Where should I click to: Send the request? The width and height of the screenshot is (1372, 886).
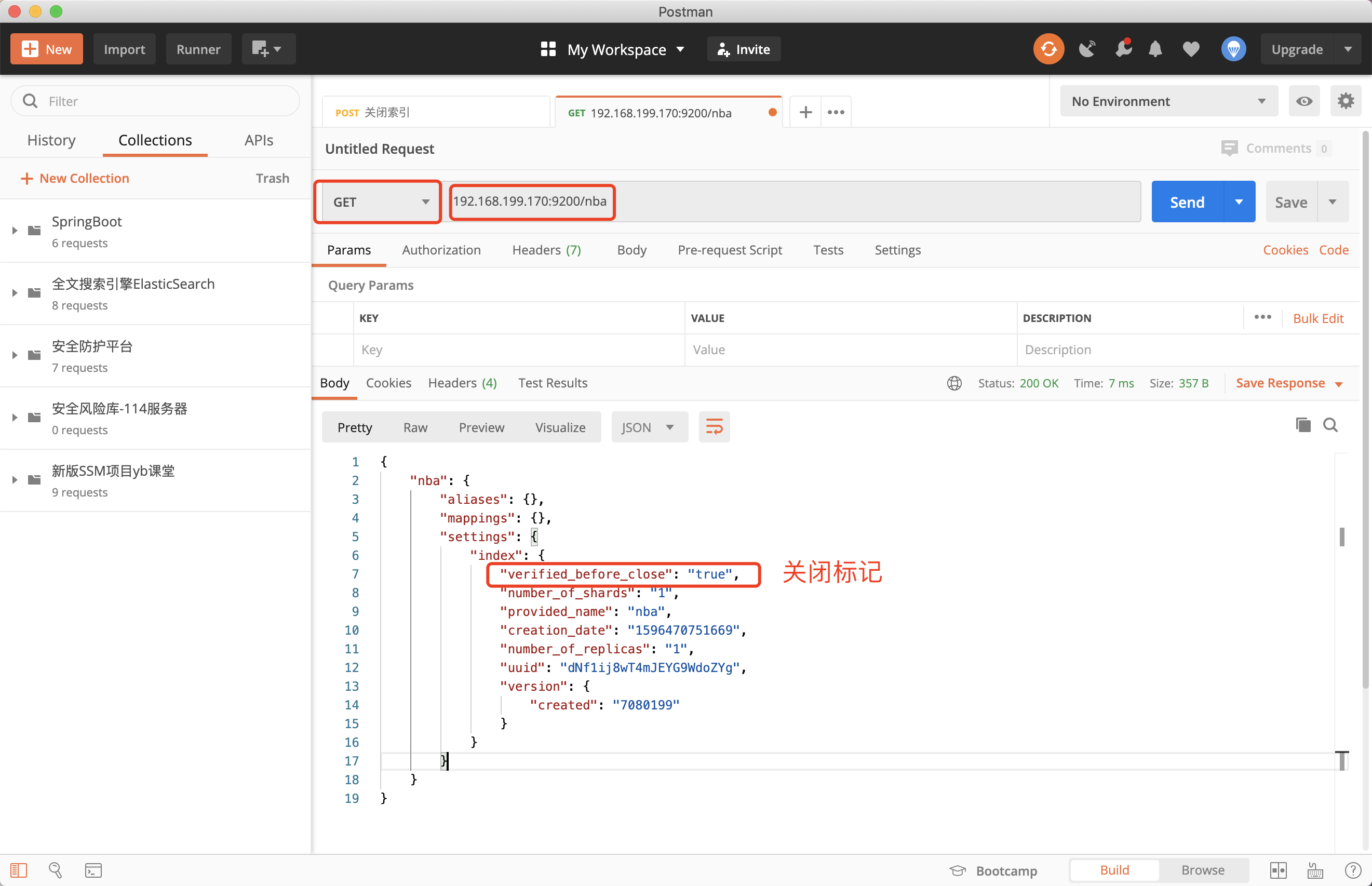[x=1187, y=202]
